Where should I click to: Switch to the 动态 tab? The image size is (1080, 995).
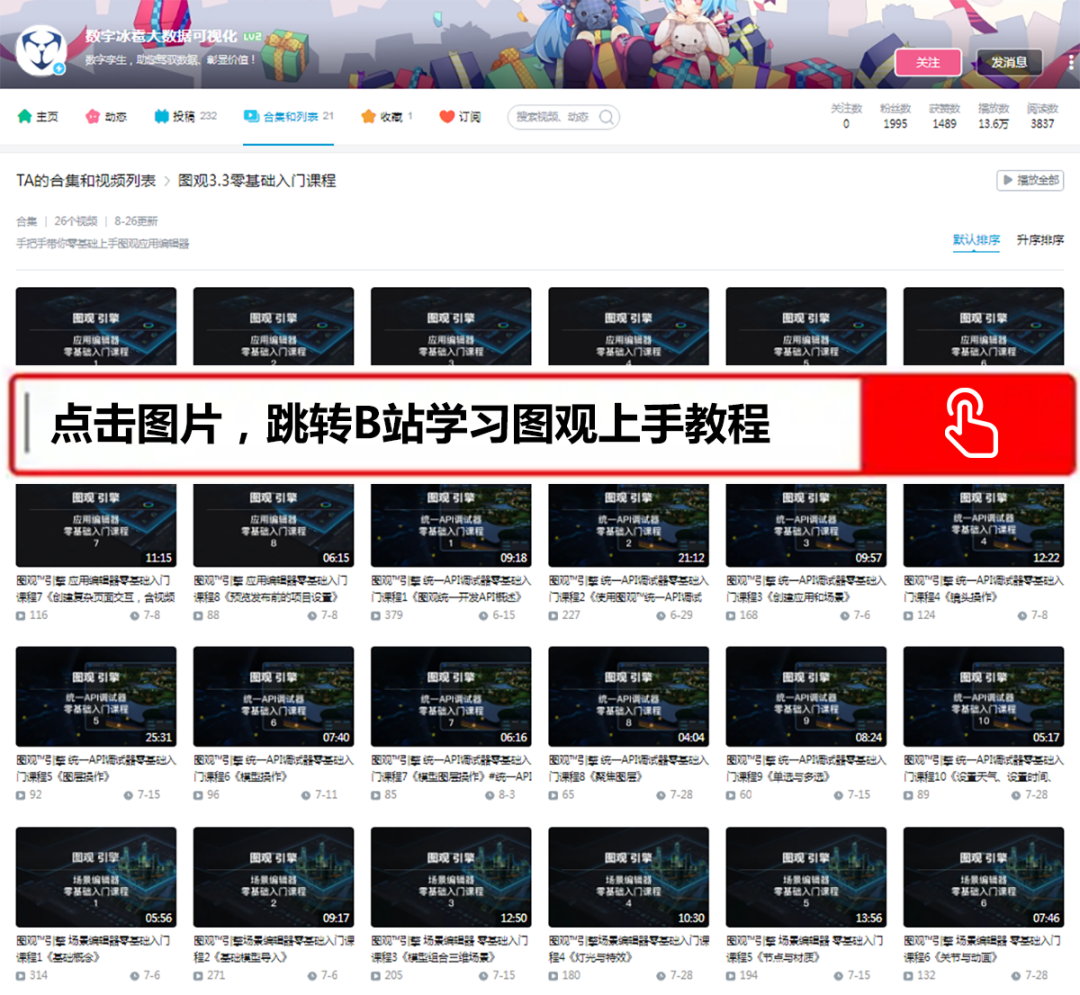tap(107, 116)
